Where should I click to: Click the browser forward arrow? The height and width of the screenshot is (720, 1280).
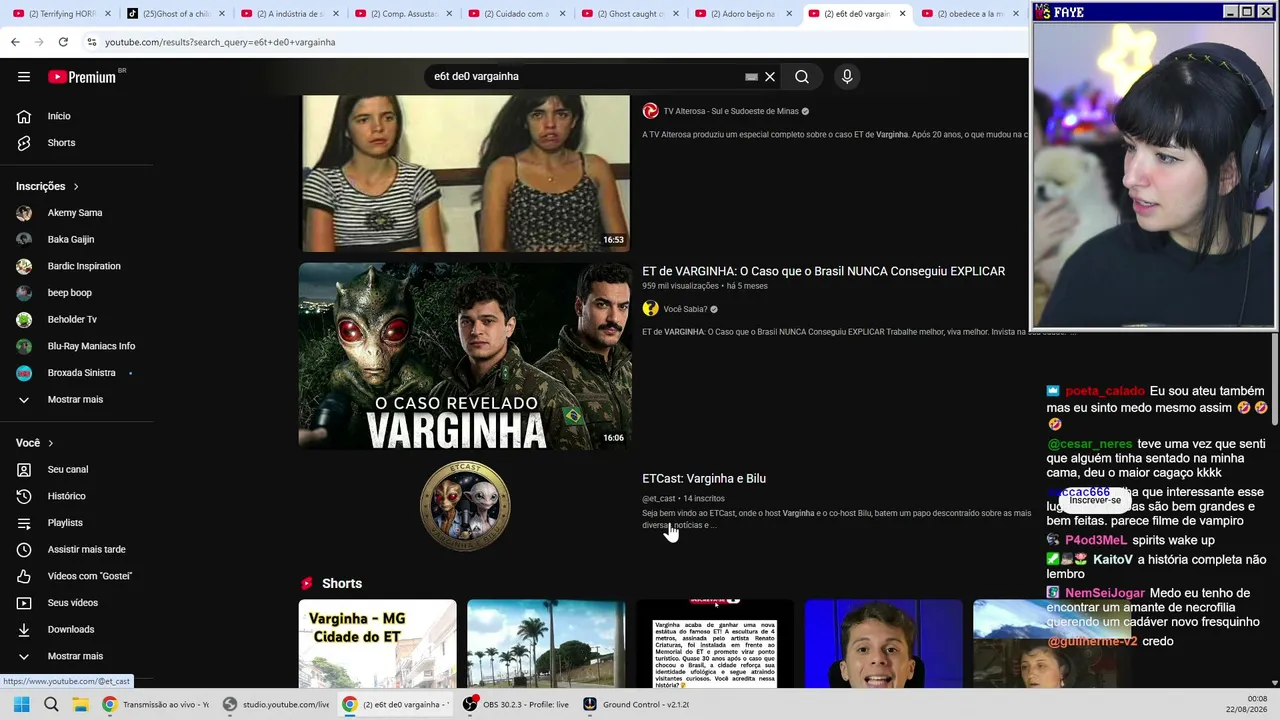39,42
